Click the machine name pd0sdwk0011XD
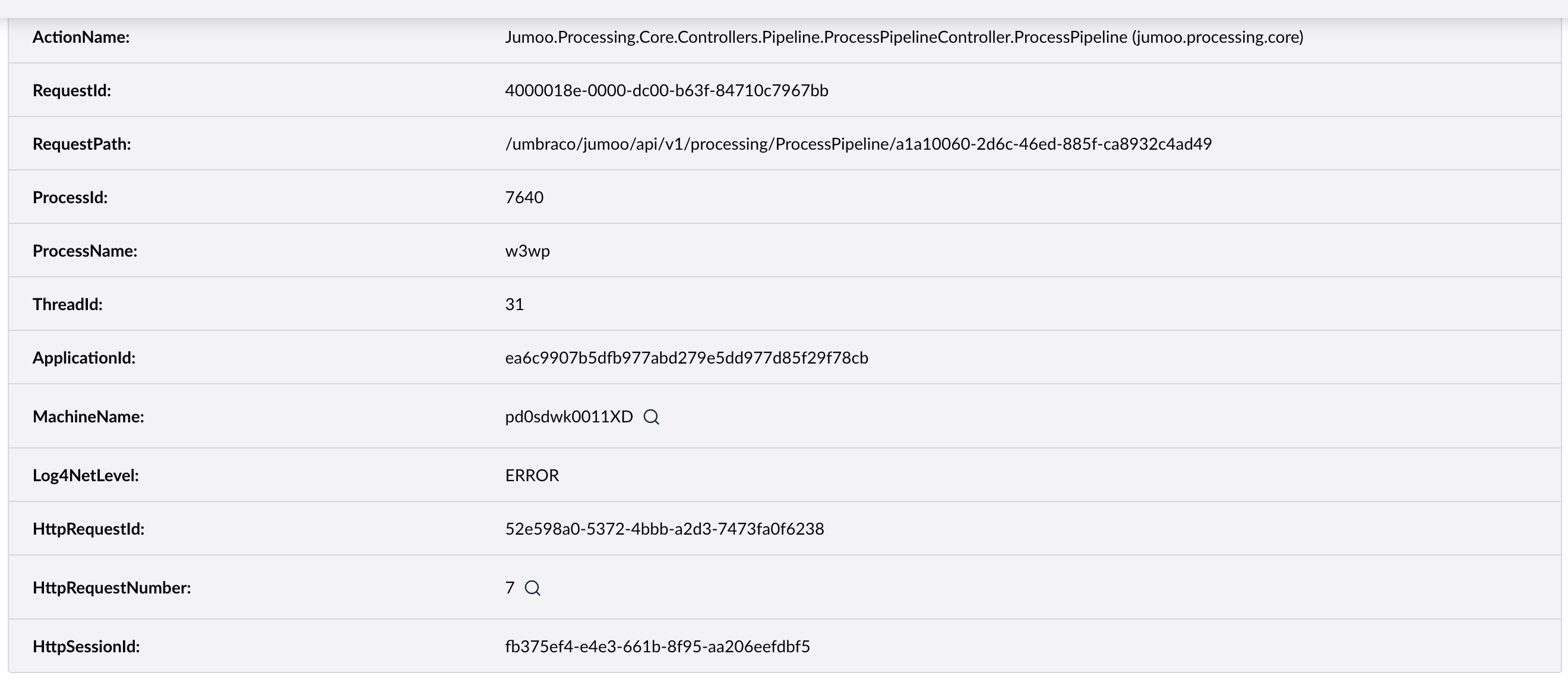 point(568,416)
